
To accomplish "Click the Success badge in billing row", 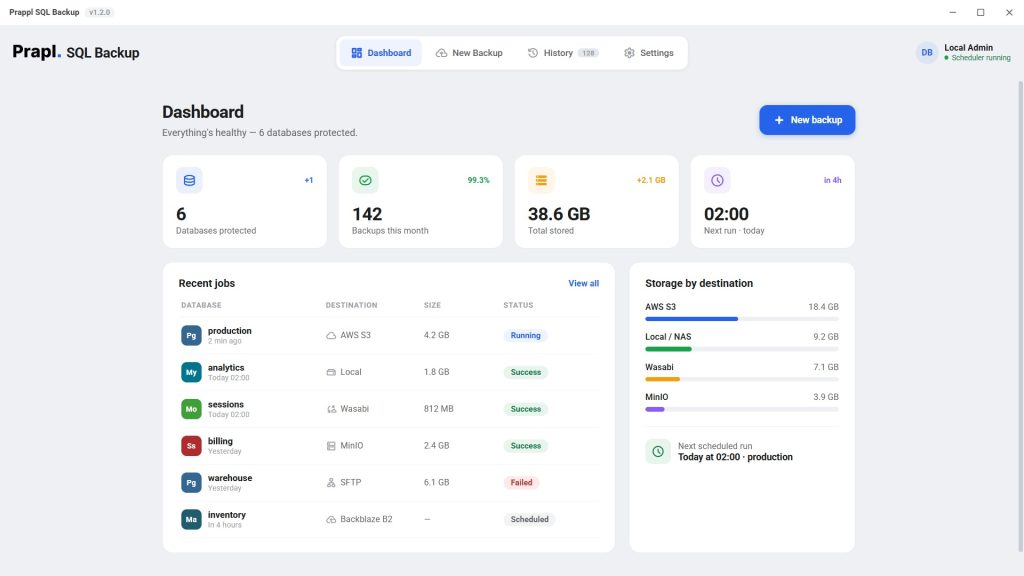I will [525, 446].
